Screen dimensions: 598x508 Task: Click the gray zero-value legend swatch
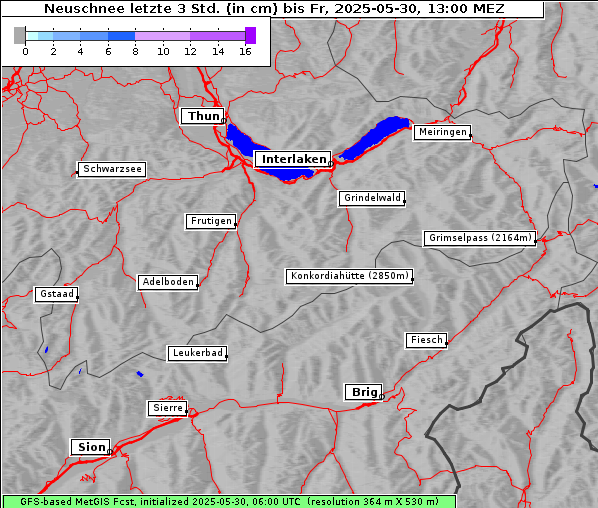point(19,35)
